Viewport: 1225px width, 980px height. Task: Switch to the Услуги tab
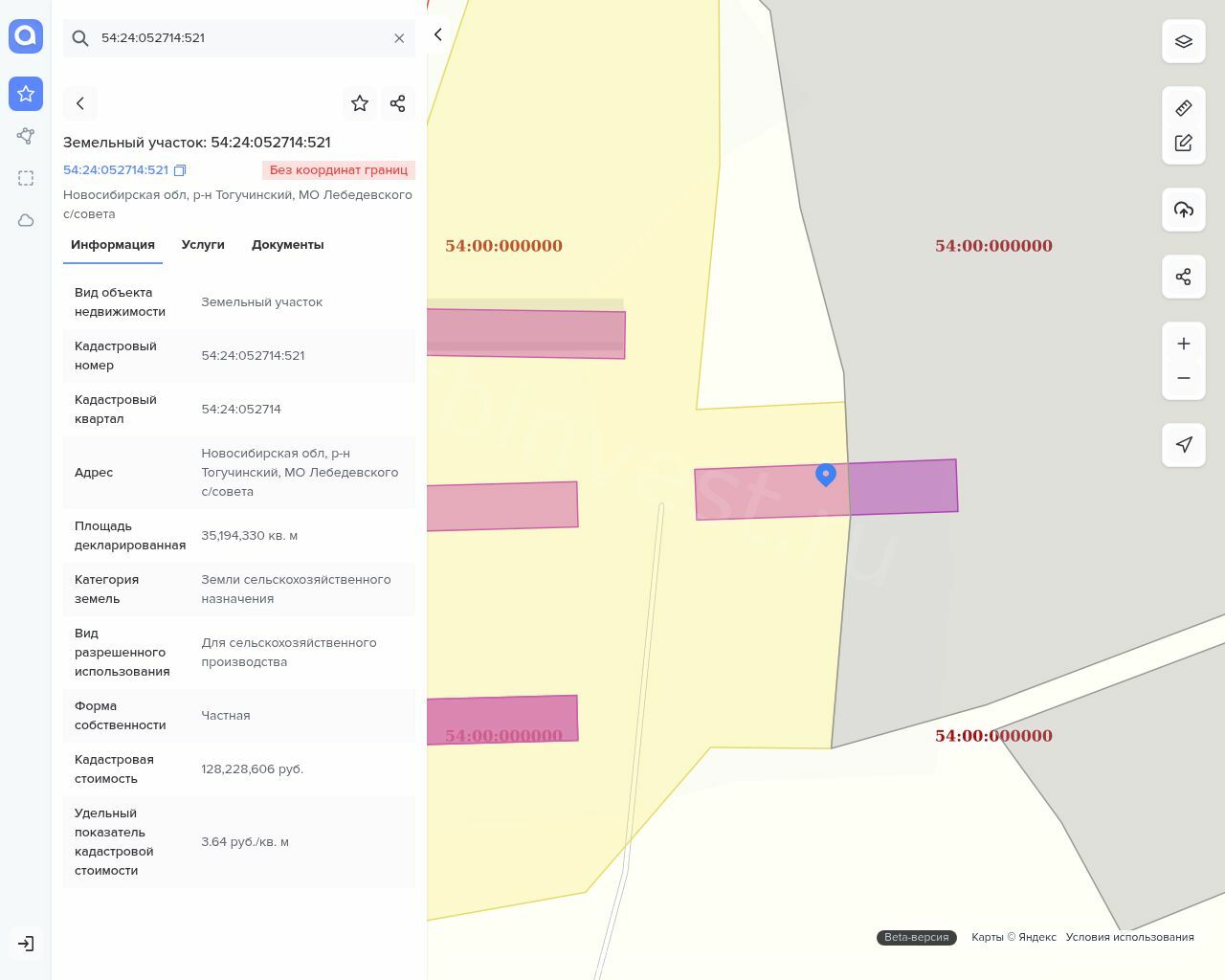(x=203, y=245)
